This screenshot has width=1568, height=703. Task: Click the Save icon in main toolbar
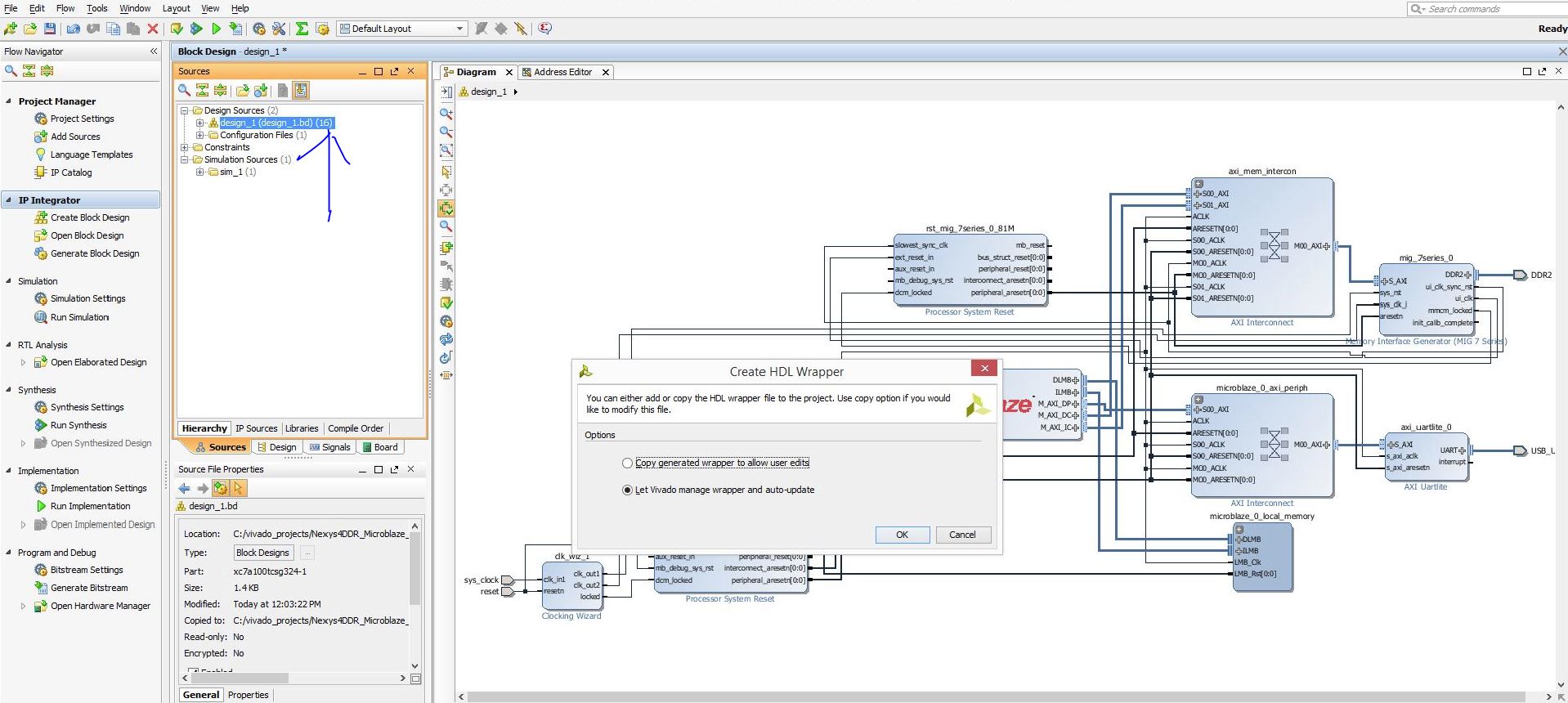coord(50,29)
